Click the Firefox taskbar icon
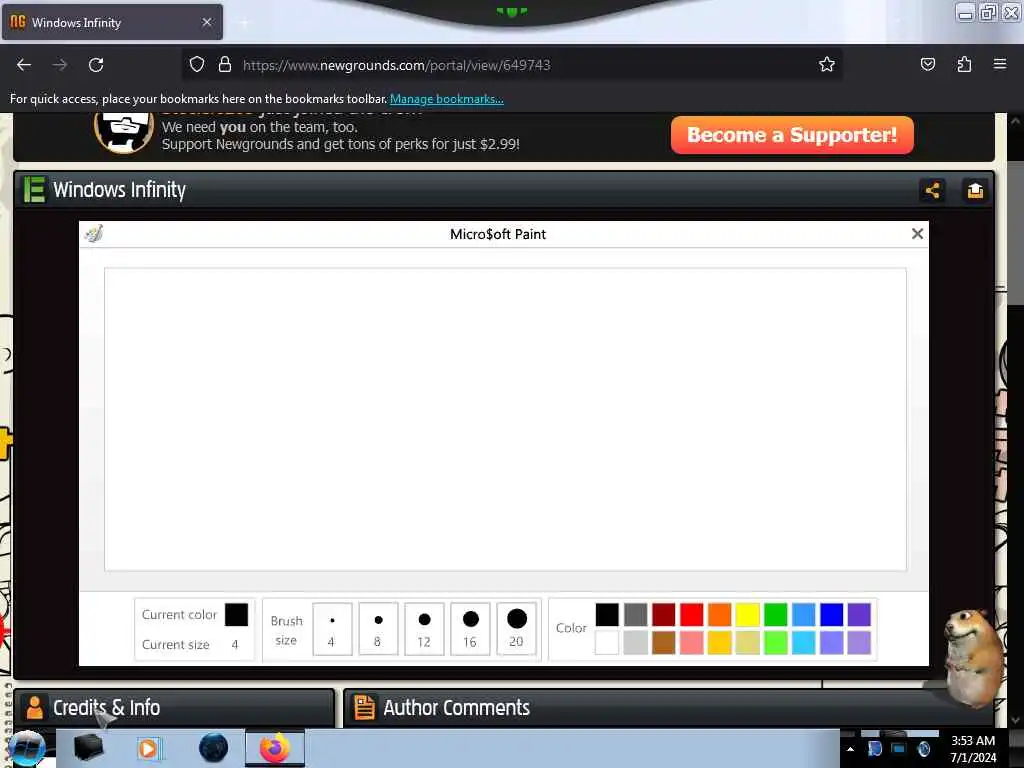This screenshot has width=1024, height=768. pyautogui.click(x=275, y=748)
